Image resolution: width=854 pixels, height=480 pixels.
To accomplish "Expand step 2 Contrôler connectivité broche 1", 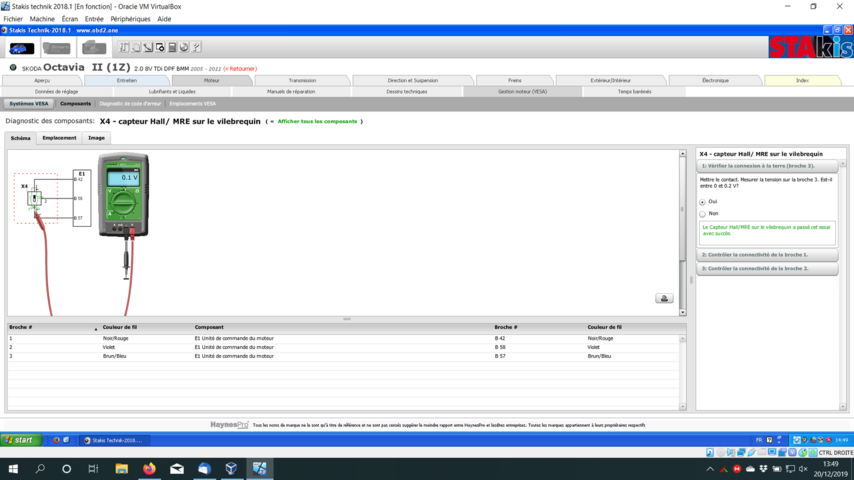I will [x=767, y=254].
